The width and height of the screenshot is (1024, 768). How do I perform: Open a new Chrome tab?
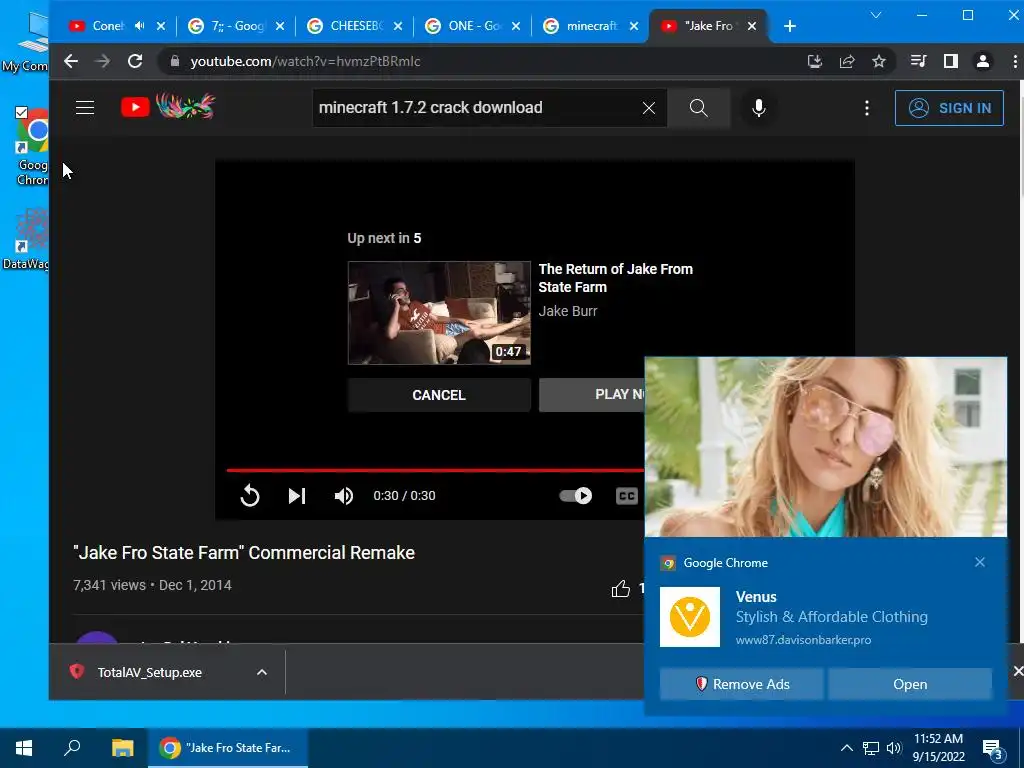click(x=790, y=26)
